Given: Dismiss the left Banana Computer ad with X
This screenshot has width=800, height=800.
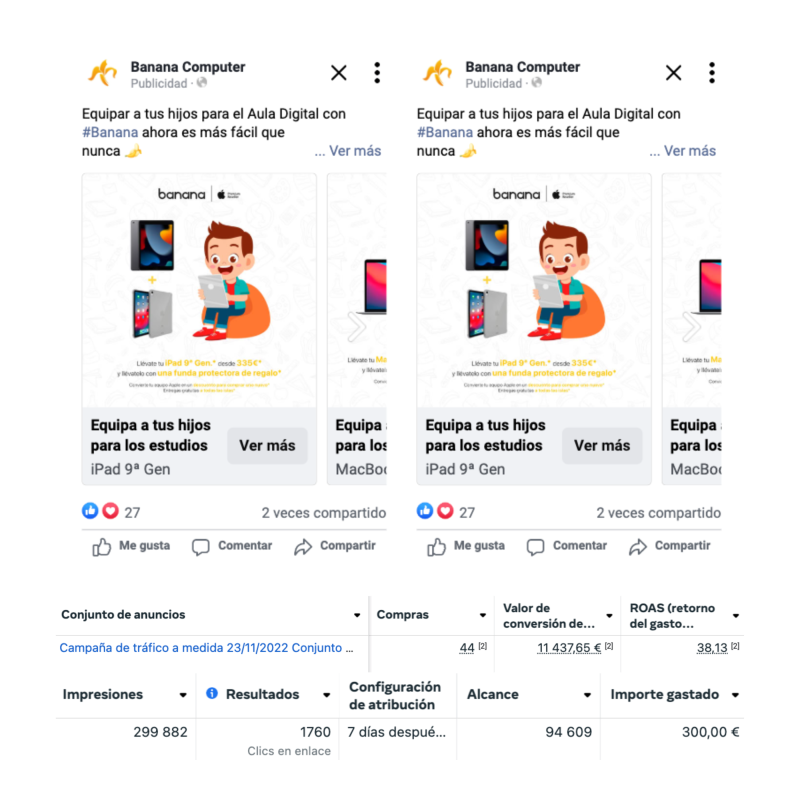Looking at the screenshot, I should tap(339, 73).
